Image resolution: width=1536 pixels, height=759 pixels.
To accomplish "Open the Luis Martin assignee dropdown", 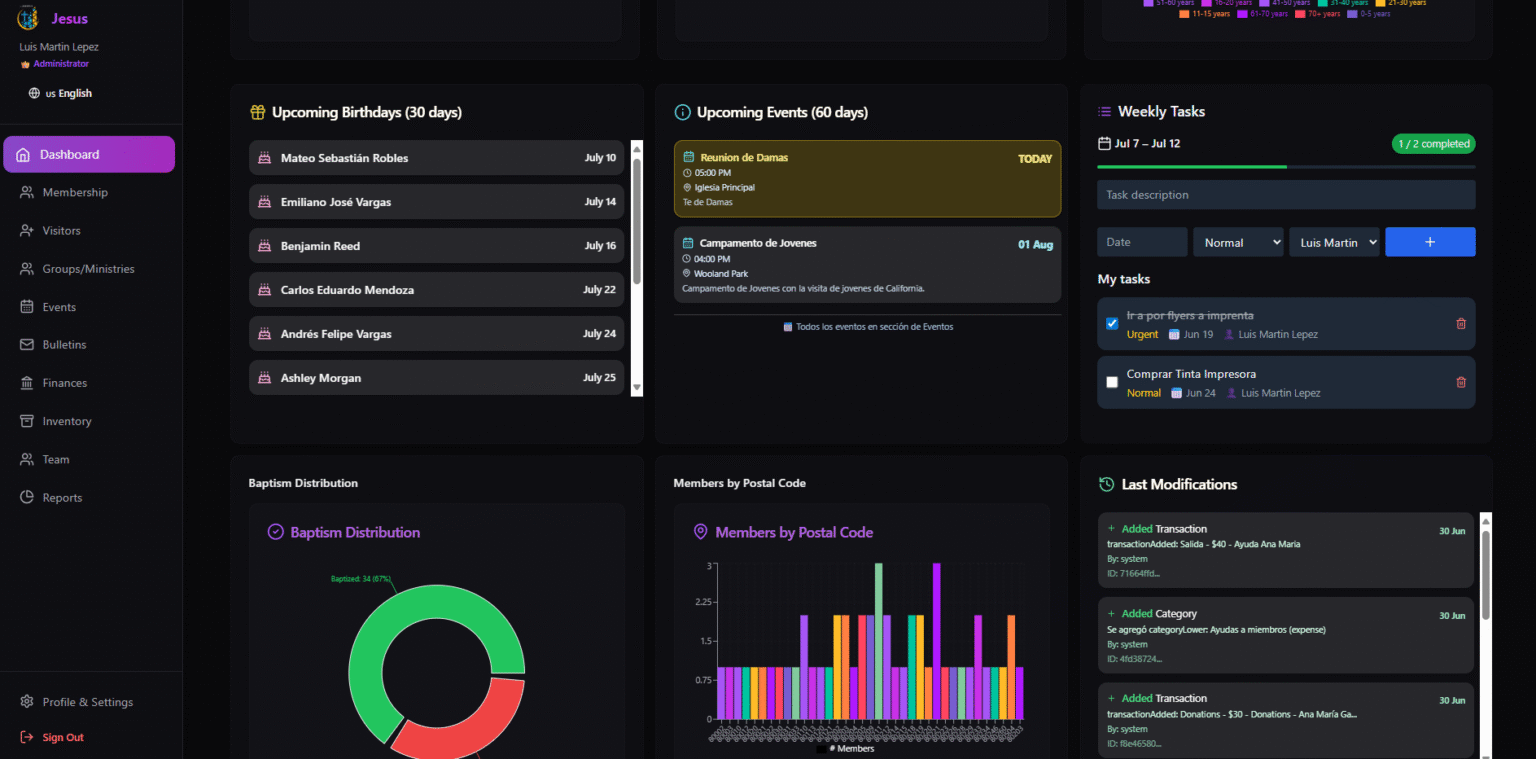I will click(1333, 242).
